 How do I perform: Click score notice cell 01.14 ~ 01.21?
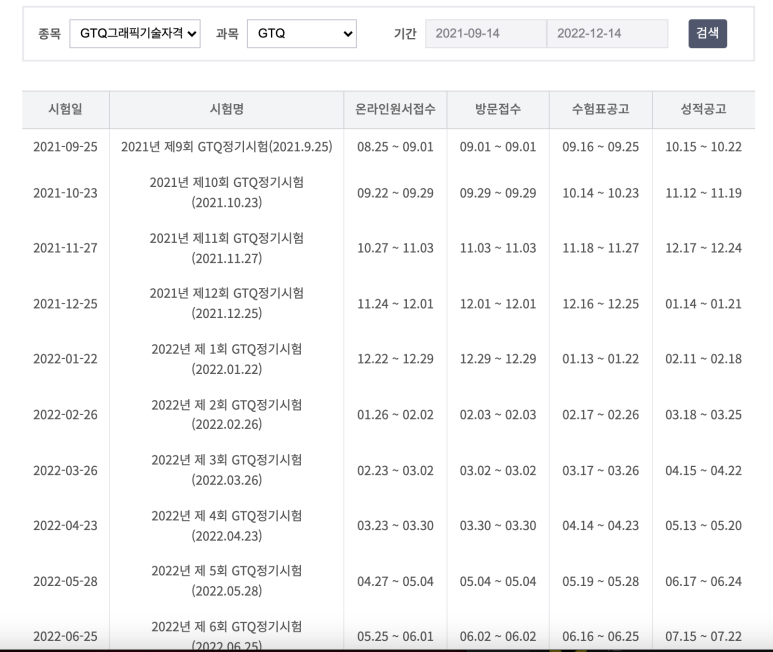point(703,304)
